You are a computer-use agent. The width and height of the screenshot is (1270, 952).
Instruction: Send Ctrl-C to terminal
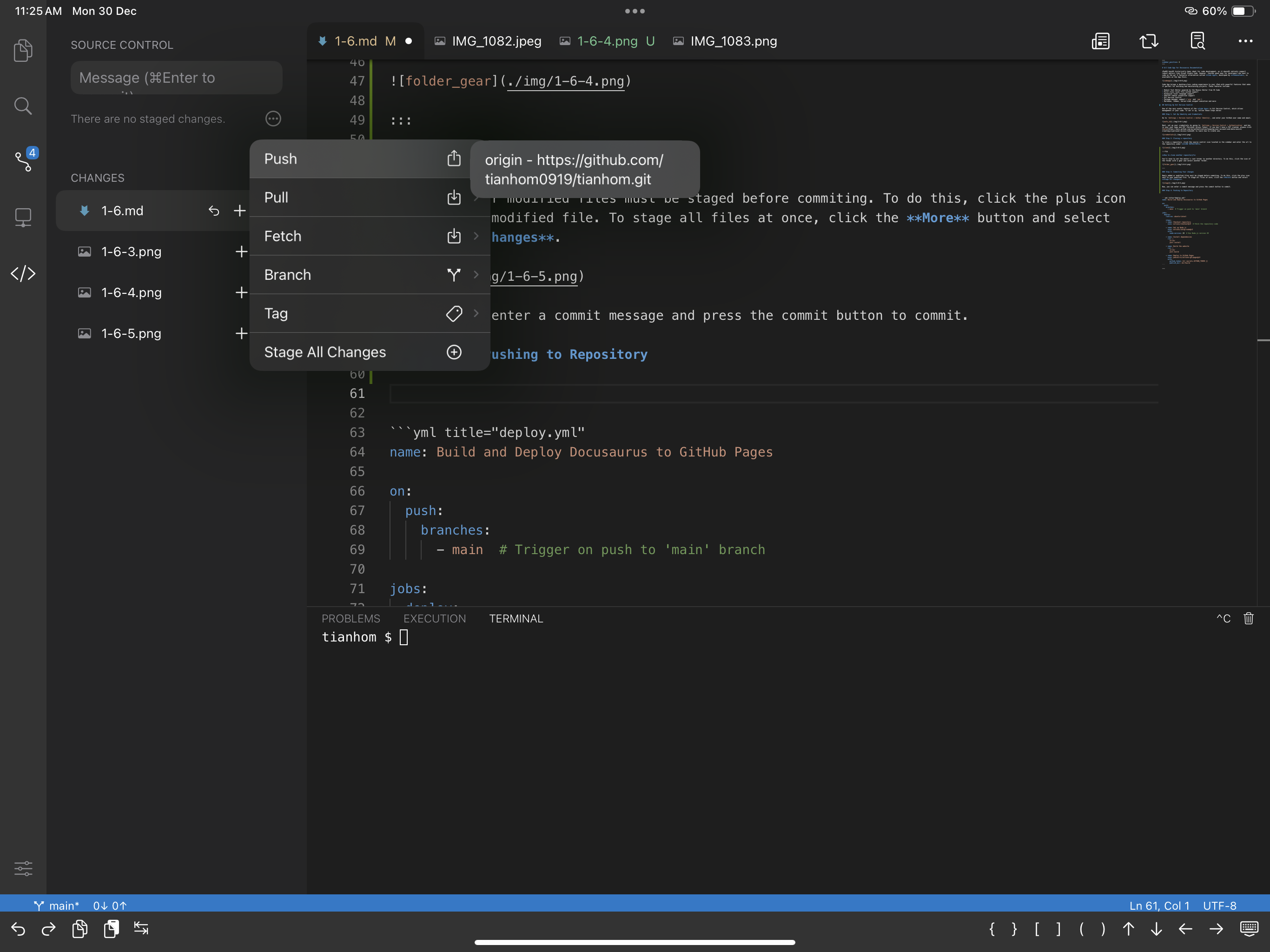[1223, 619]
